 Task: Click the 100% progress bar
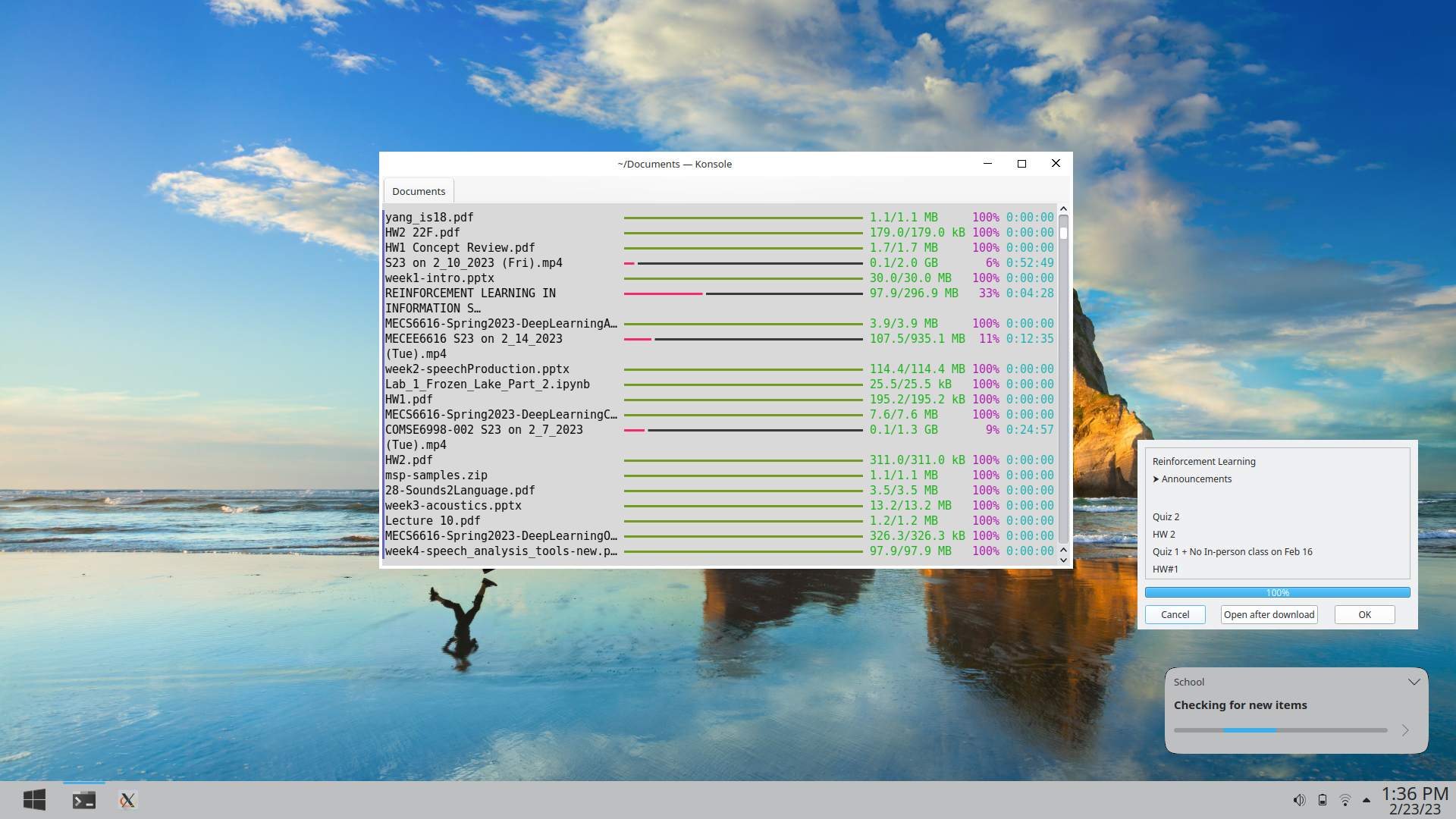(x=1278, y=592)
